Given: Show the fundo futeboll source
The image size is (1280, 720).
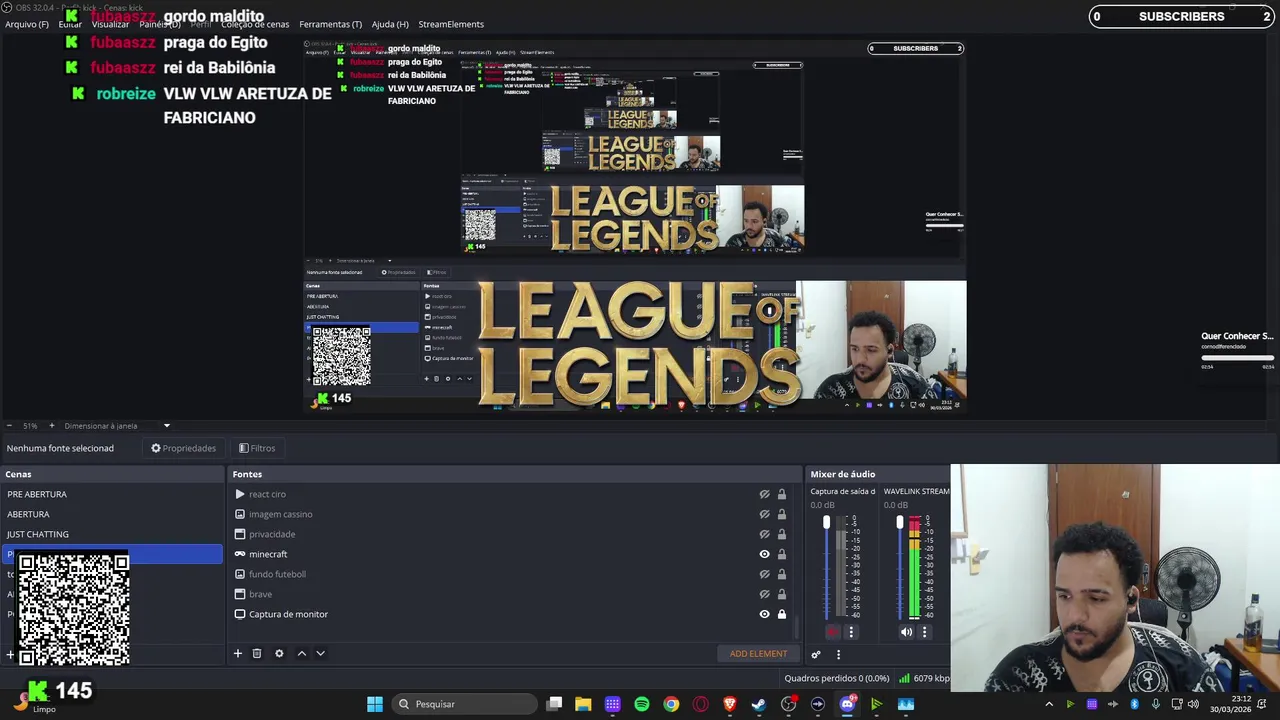Looking at the screenshot, I should click(x=764, y=574).
